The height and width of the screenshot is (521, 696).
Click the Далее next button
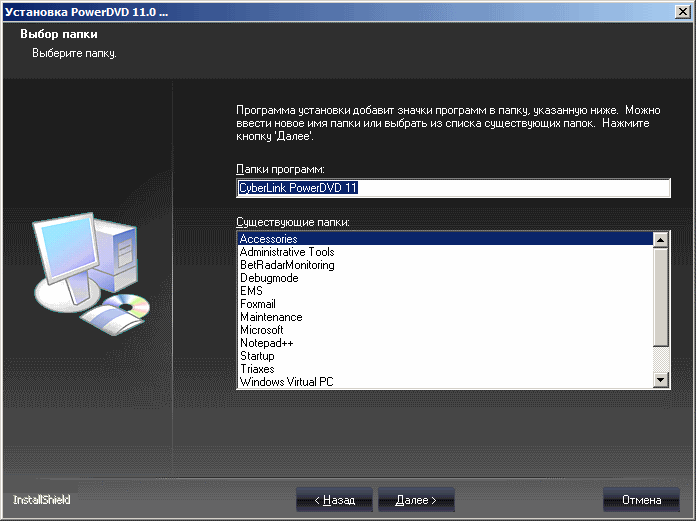[x=416, y=500]
